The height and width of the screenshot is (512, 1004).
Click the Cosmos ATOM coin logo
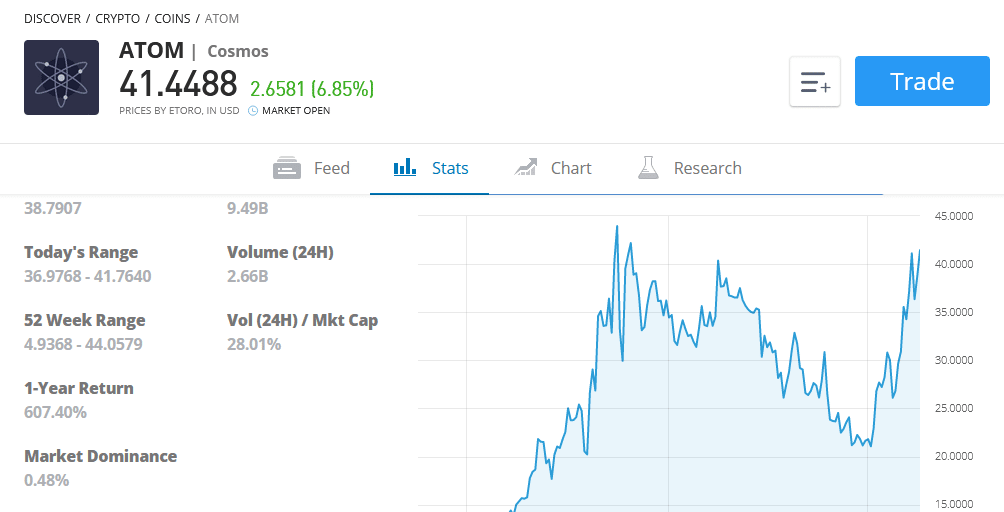[61, 77]
